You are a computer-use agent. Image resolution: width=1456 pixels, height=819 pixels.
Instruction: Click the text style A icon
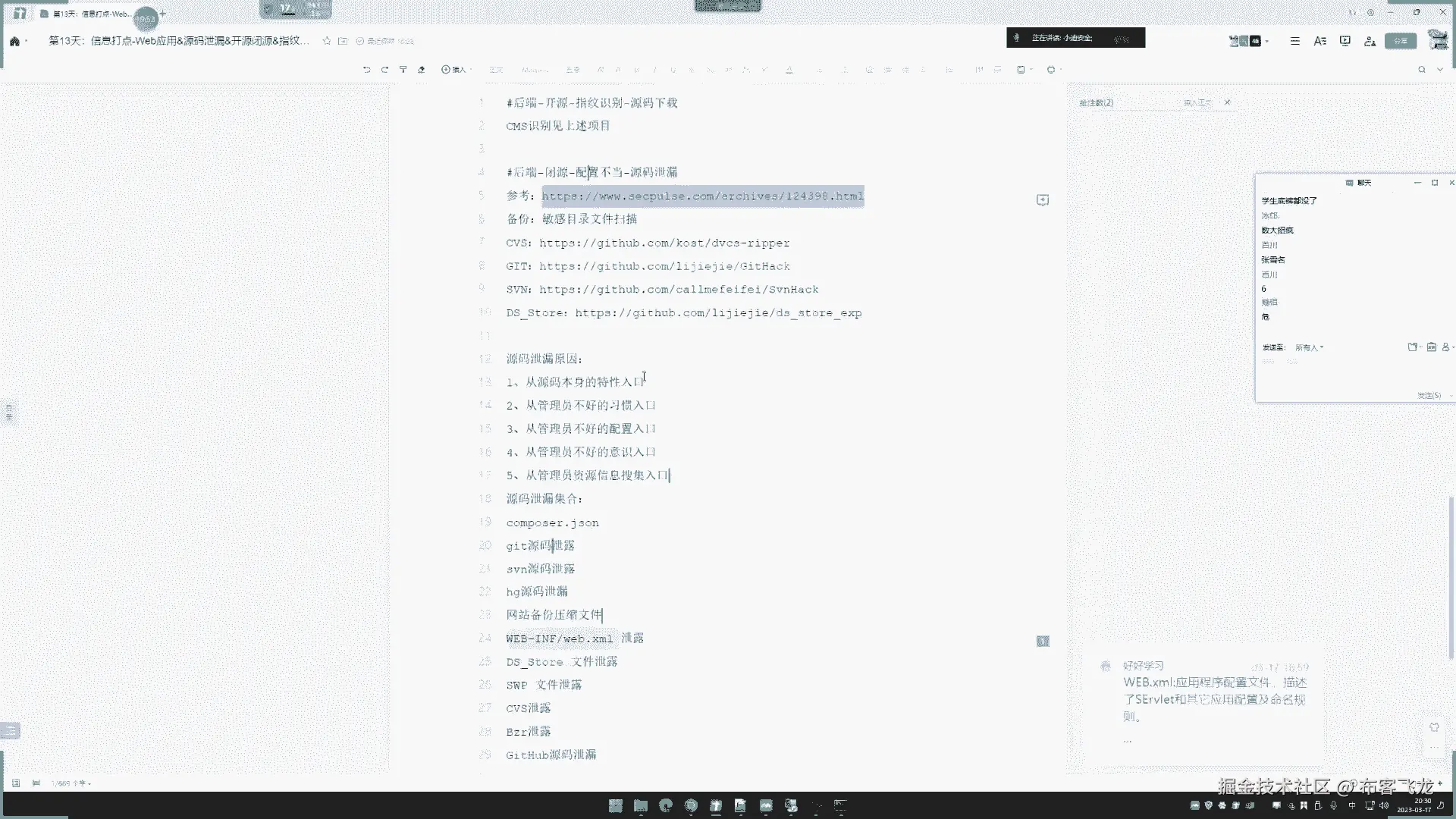tap(1319, 41)
